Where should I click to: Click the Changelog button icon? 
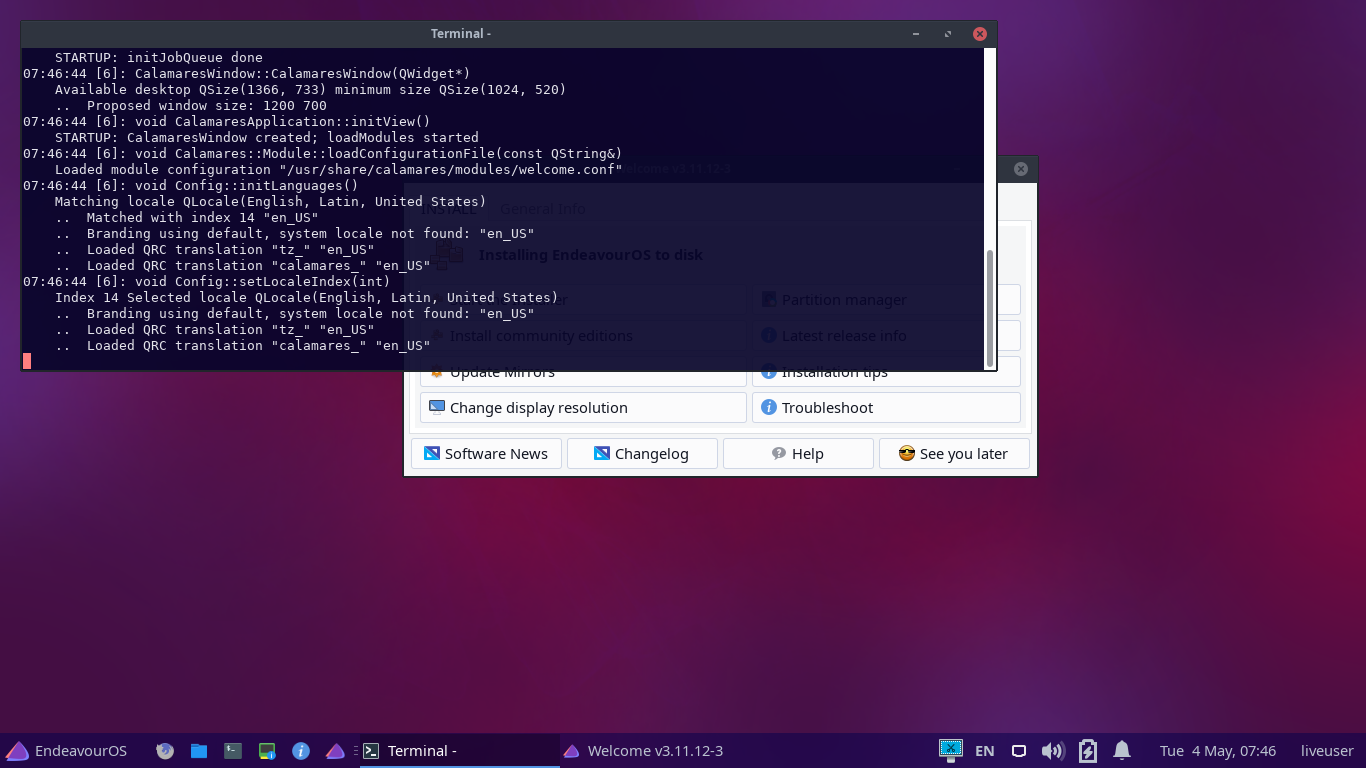tap(602, 453)
